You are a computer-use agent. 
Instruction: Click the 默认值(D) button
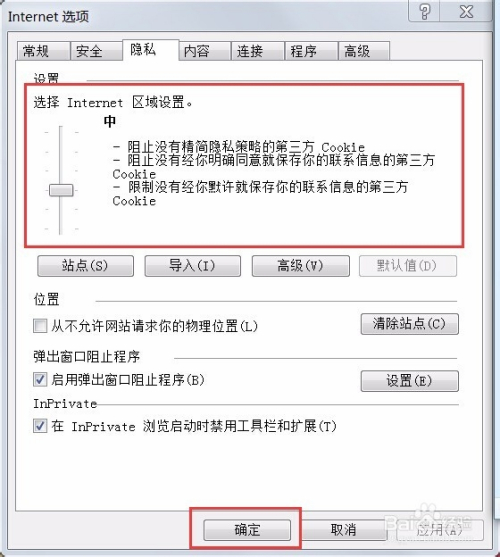(408, 266)
